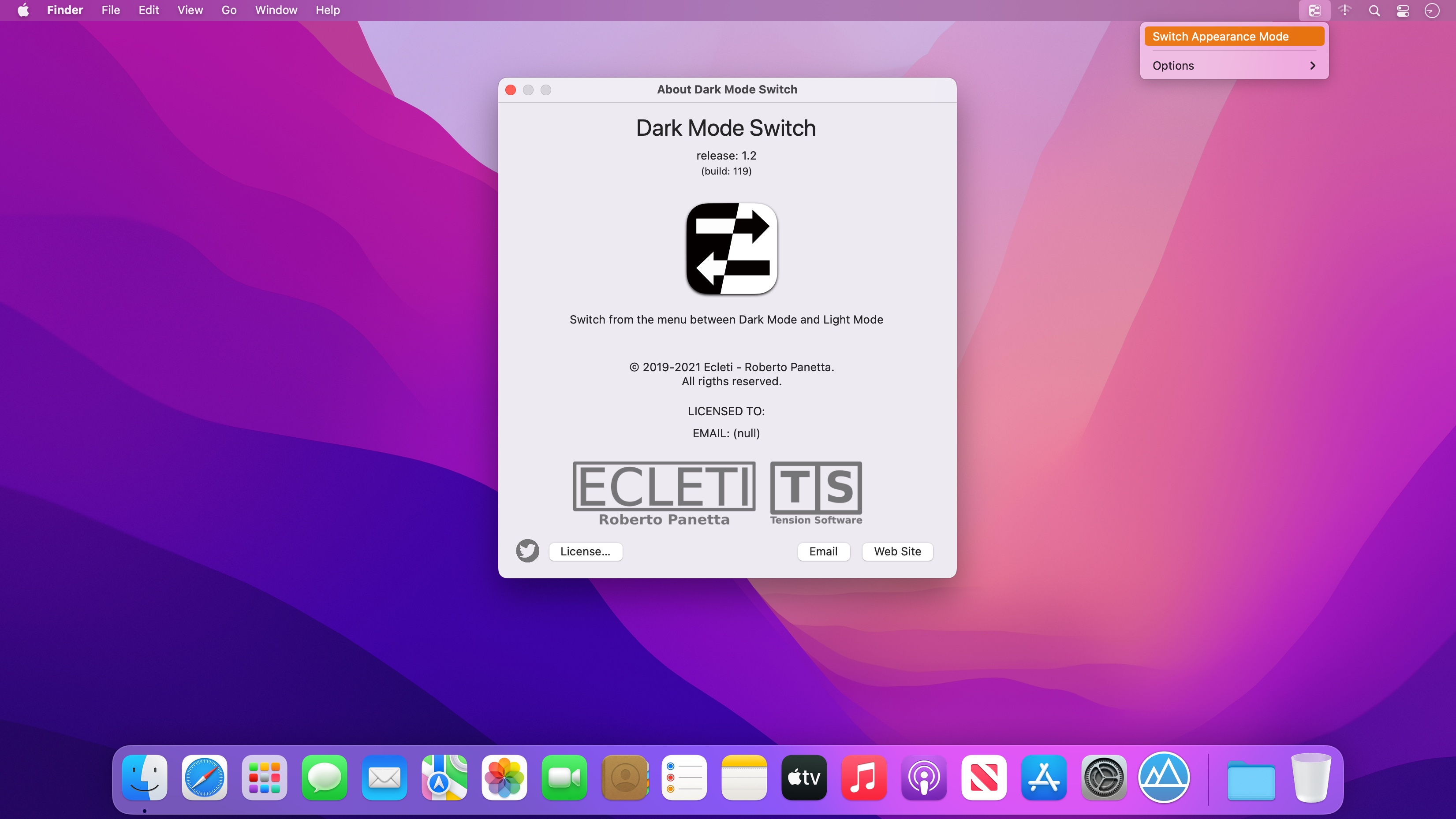Click the EMAIL null license field

[x=727, y=433]
